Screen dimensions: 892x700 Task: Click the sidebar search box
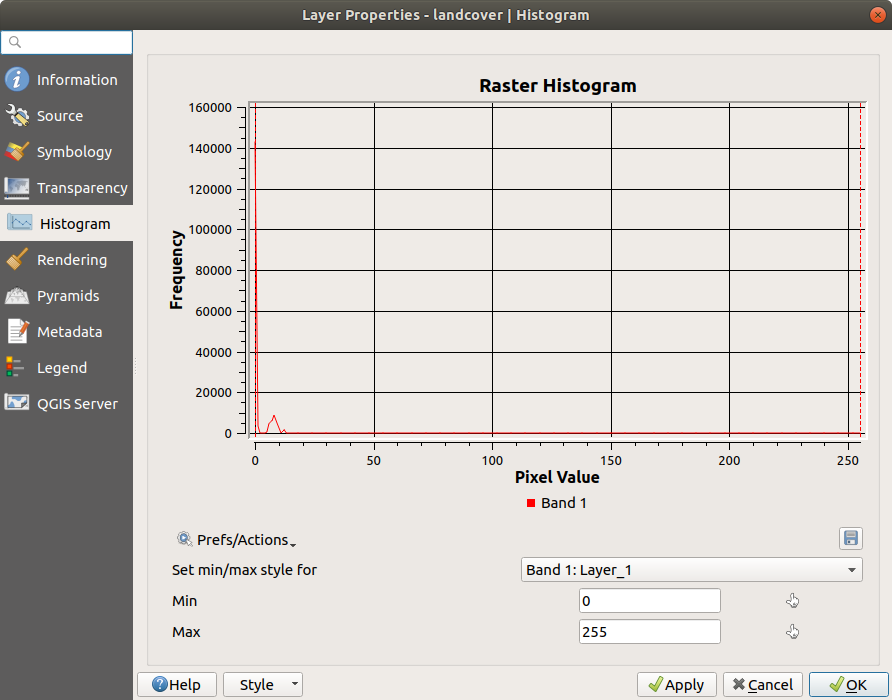(67, 42)
